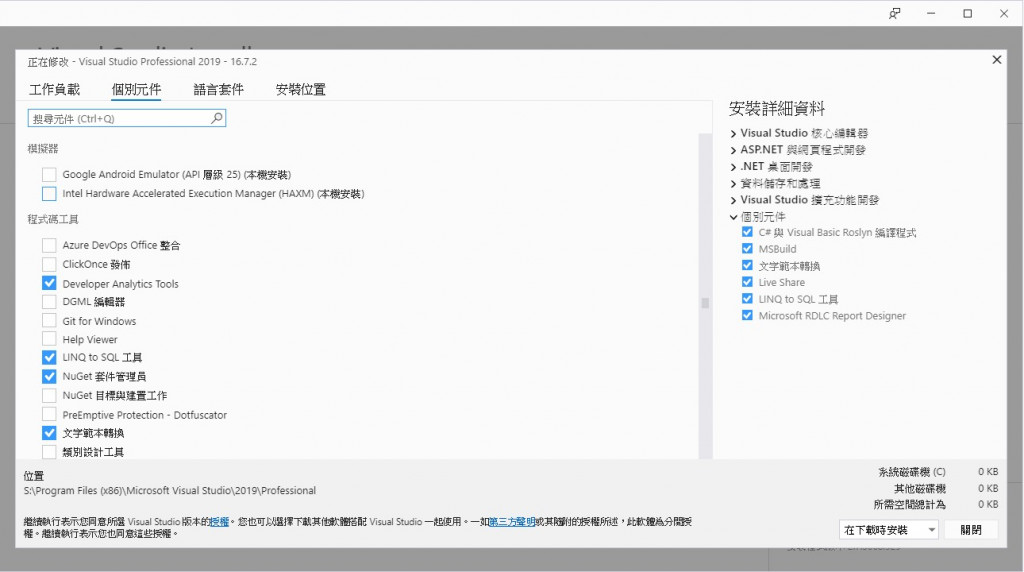Uncheck NuGet 套件管理員
This screenshot has width=1024, height=572.
coord(49,376)
